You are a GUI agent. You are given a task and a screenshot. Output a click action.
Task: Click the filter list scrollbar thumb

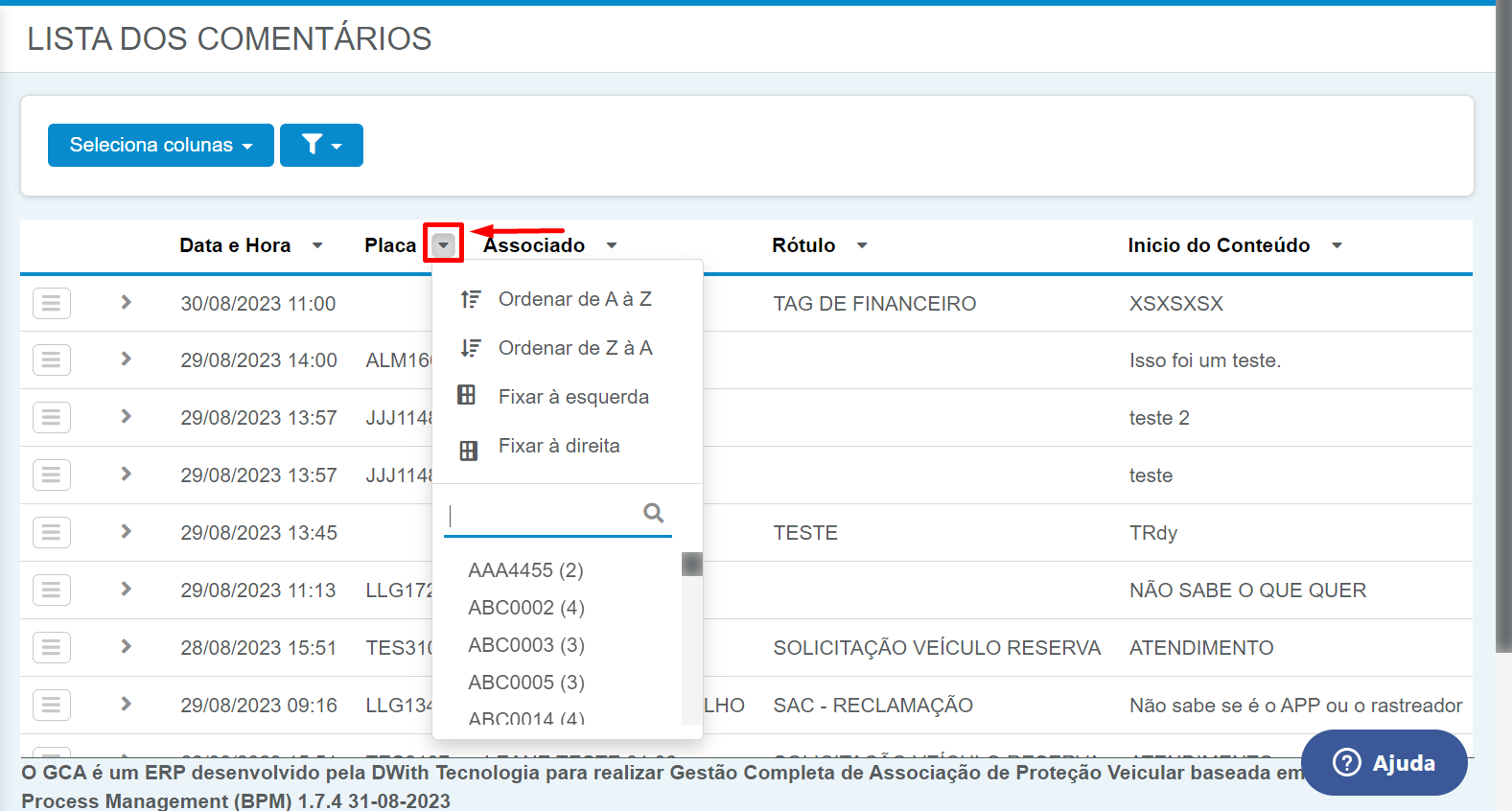692,564
